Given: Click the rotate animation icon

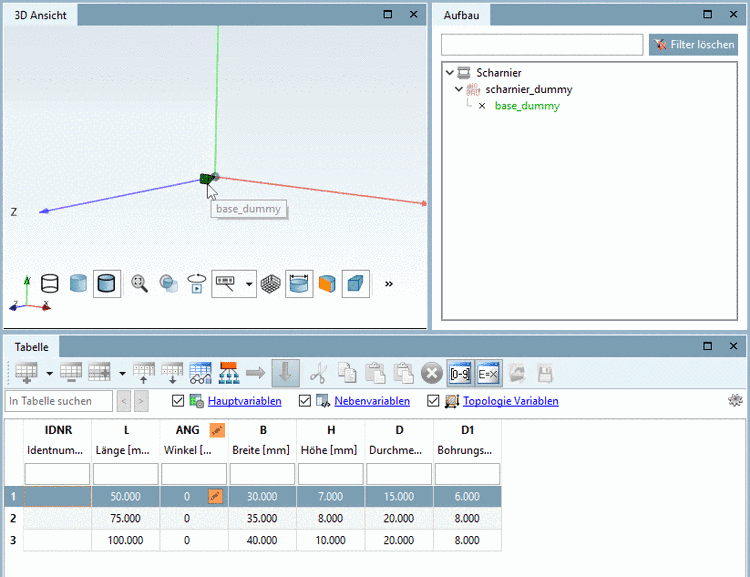Looking at the screenshot, I should pos(196,284).
